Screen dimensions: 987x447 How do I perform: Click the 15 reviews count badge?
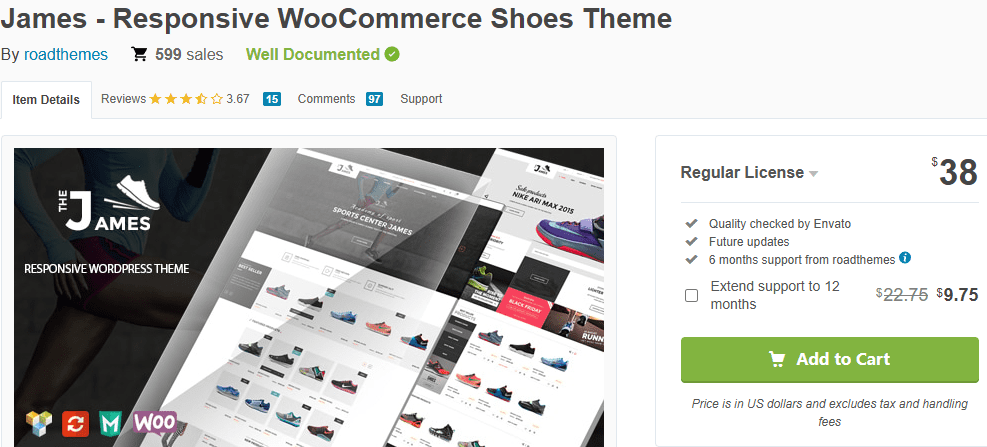pos(271,99)
